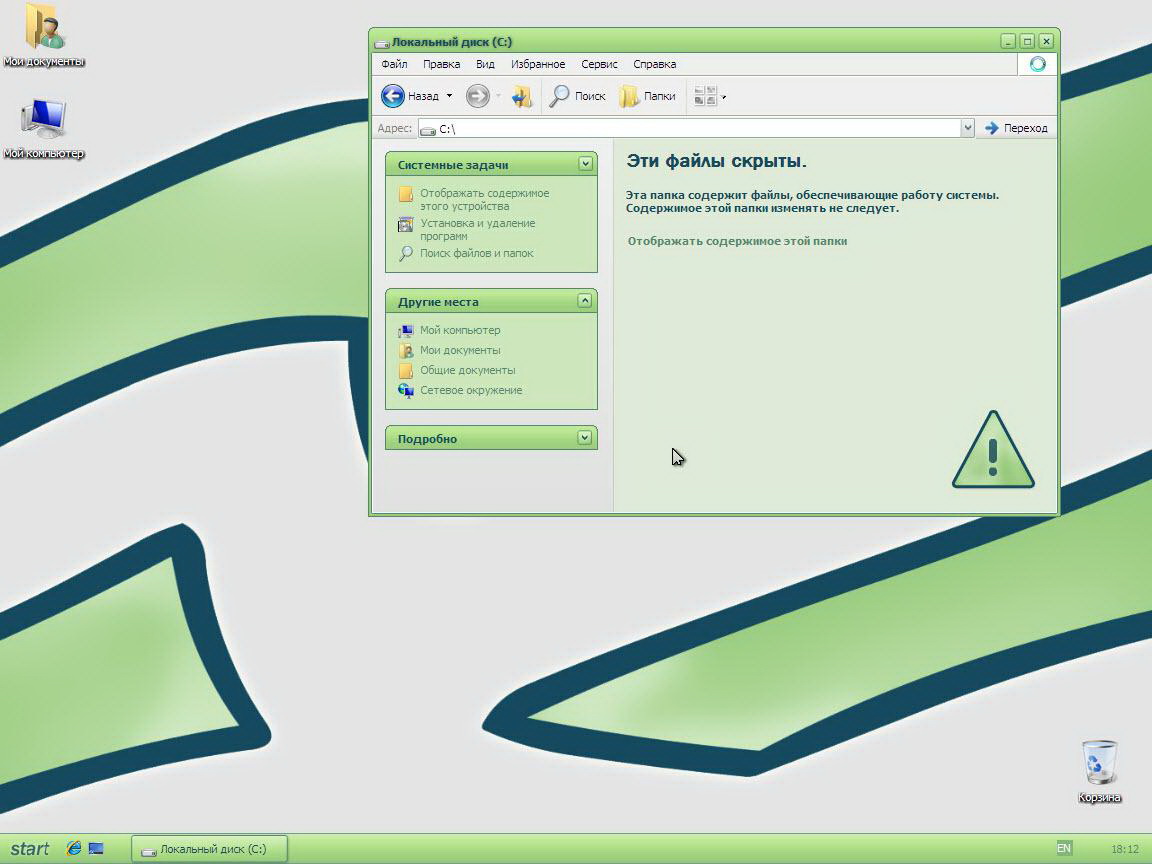
Task: Click the Up folder toolbar icon
Action: (522, 96)
